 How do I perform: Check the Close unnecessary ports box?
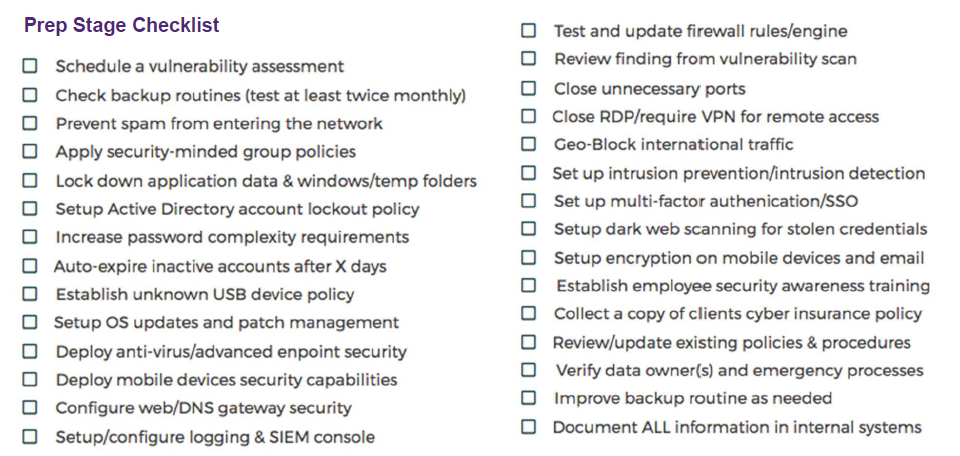pyautogui.click(x=528, y=89)
